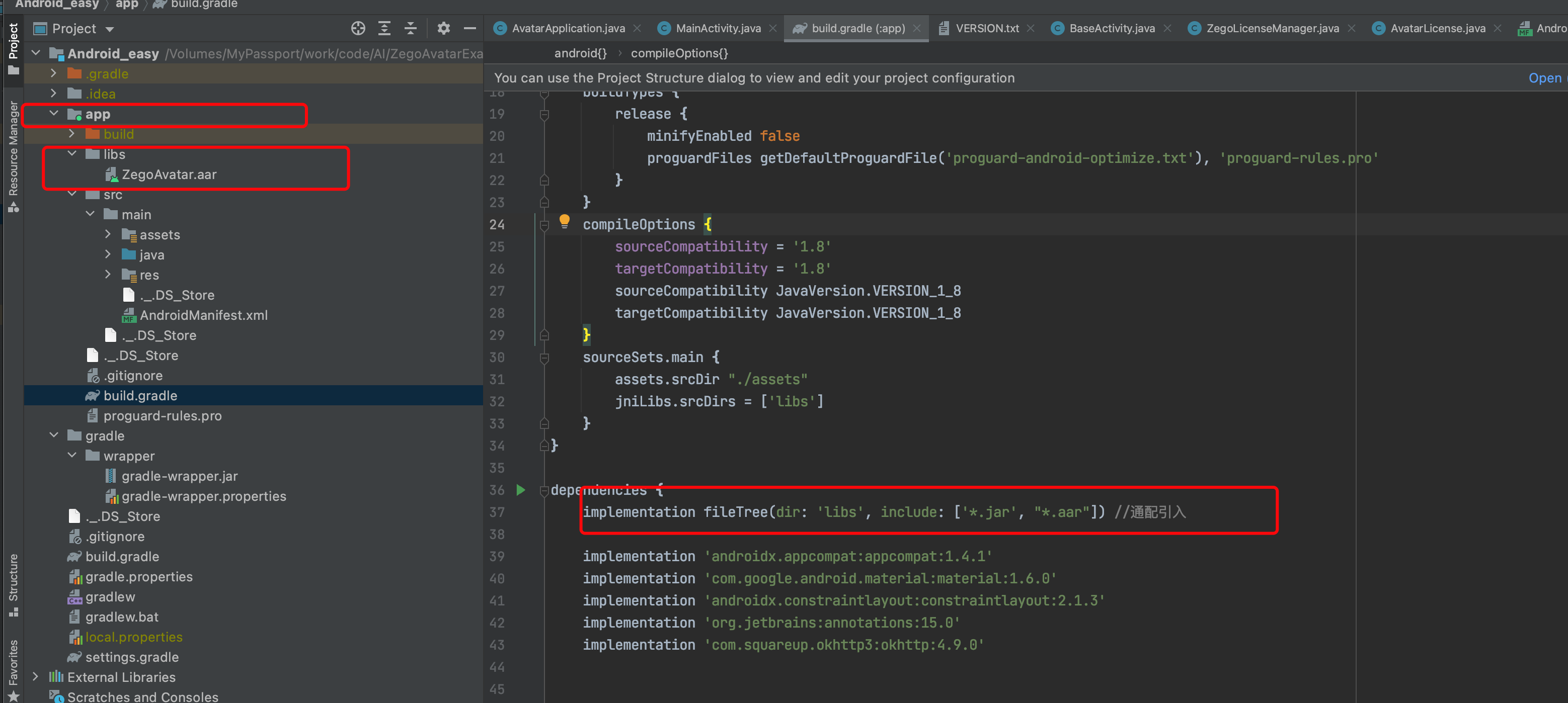Collapse the Android_easy root node
The image size is (1568, 703).
(36, 53)
